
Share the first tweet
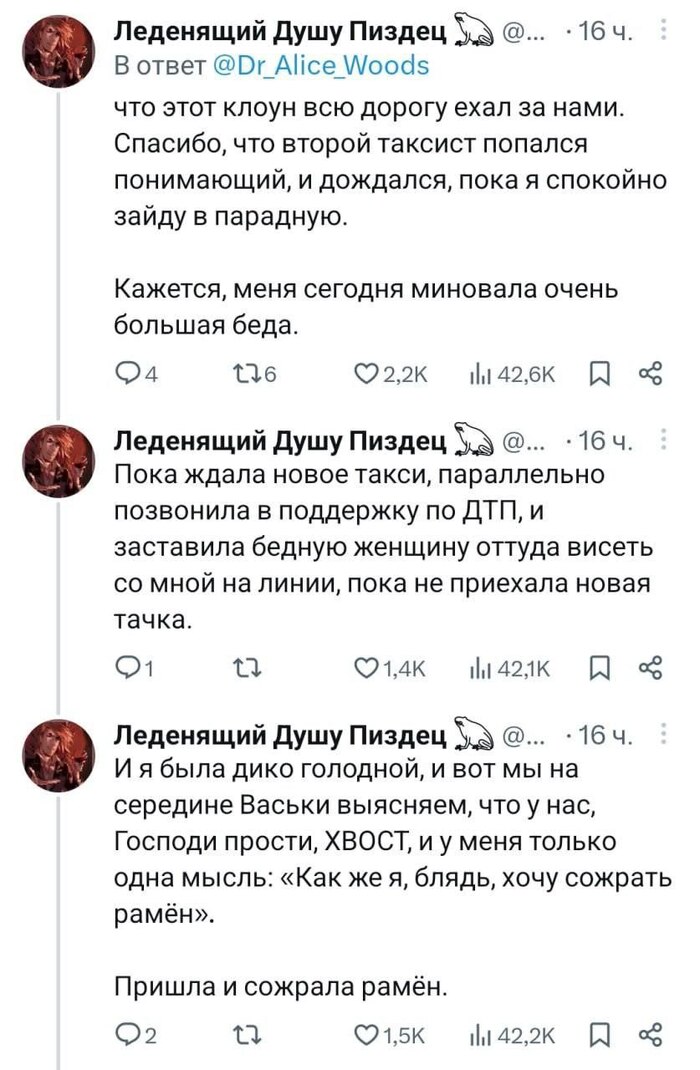point(650,375)
